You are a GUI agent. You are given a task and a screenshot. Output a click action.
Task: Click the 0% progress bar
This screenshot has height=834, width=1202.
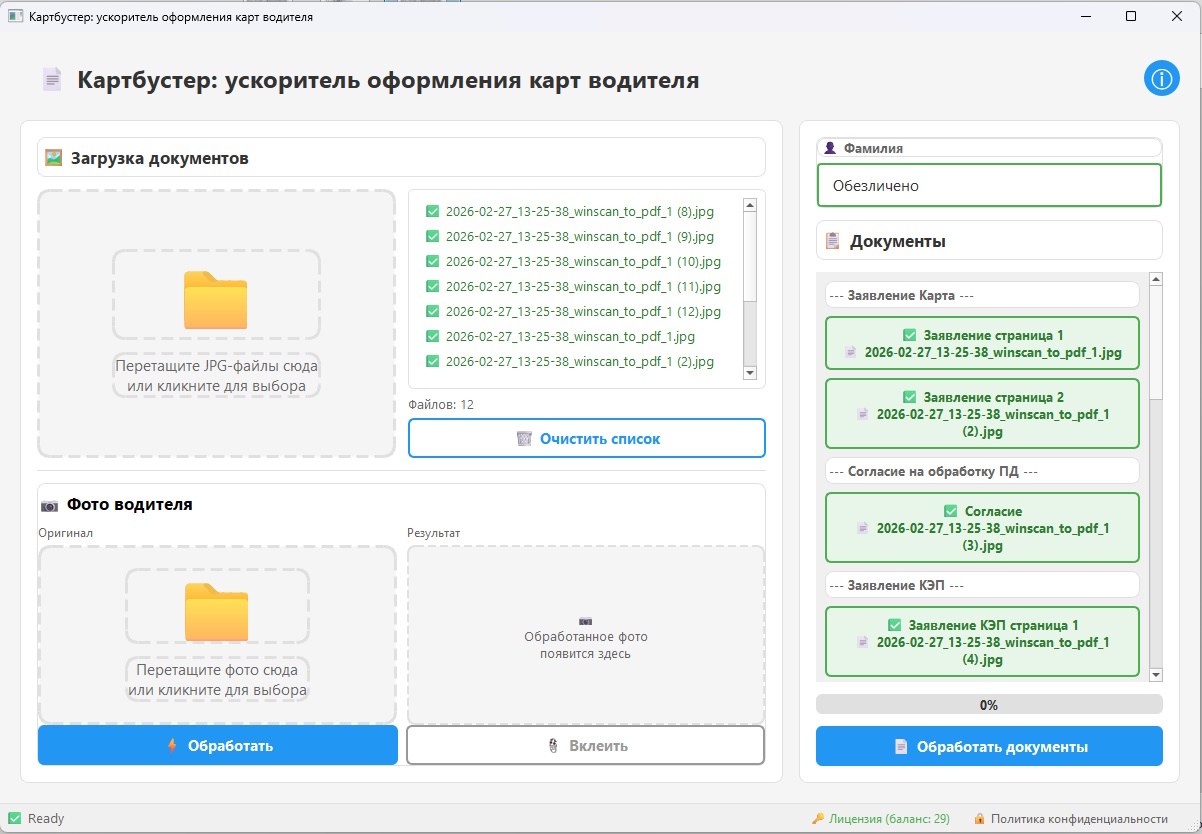989,704
